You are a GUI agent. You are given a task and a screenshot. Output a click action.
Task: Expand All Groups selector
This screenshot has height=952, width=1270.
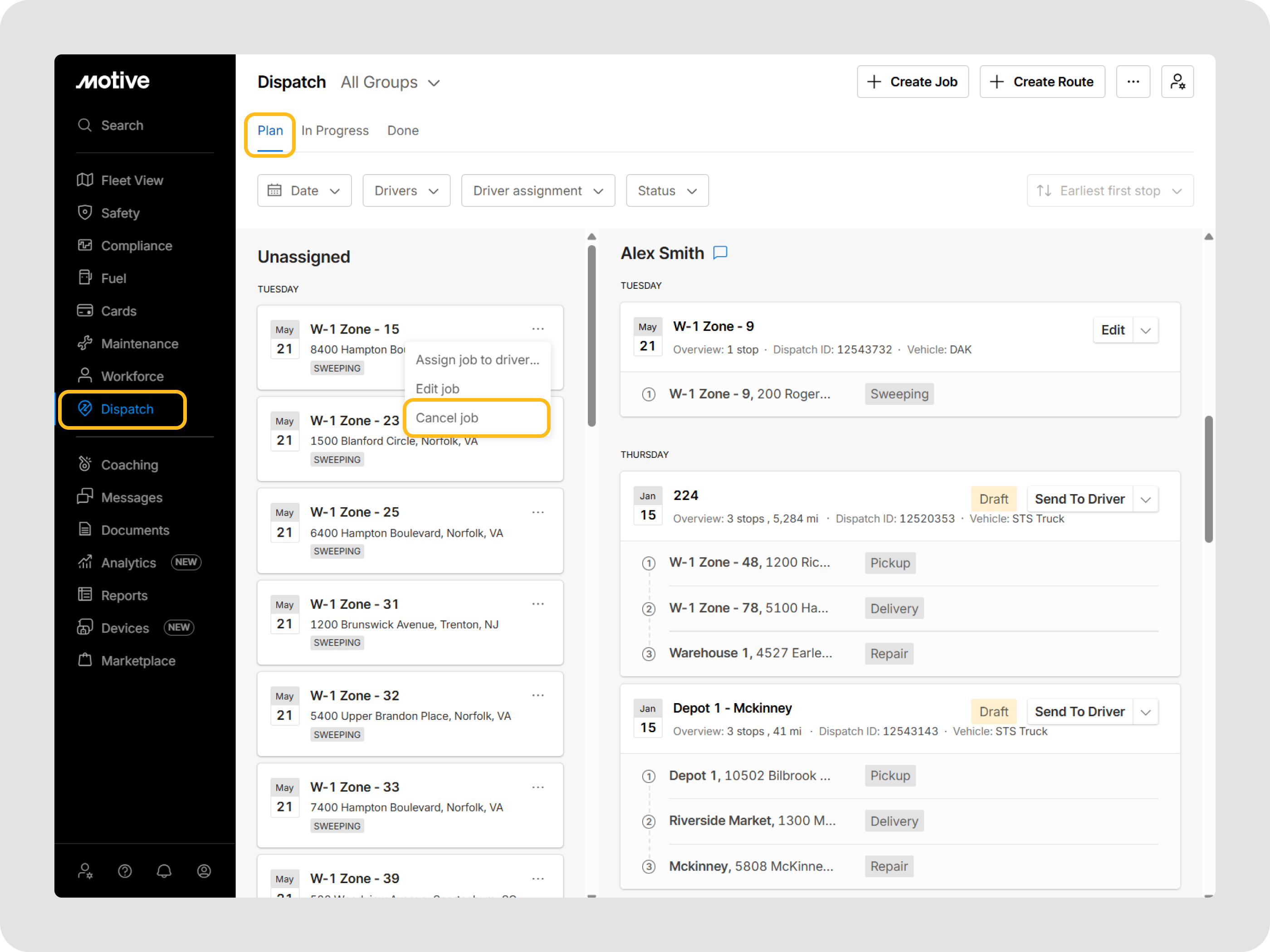[391, 83]
